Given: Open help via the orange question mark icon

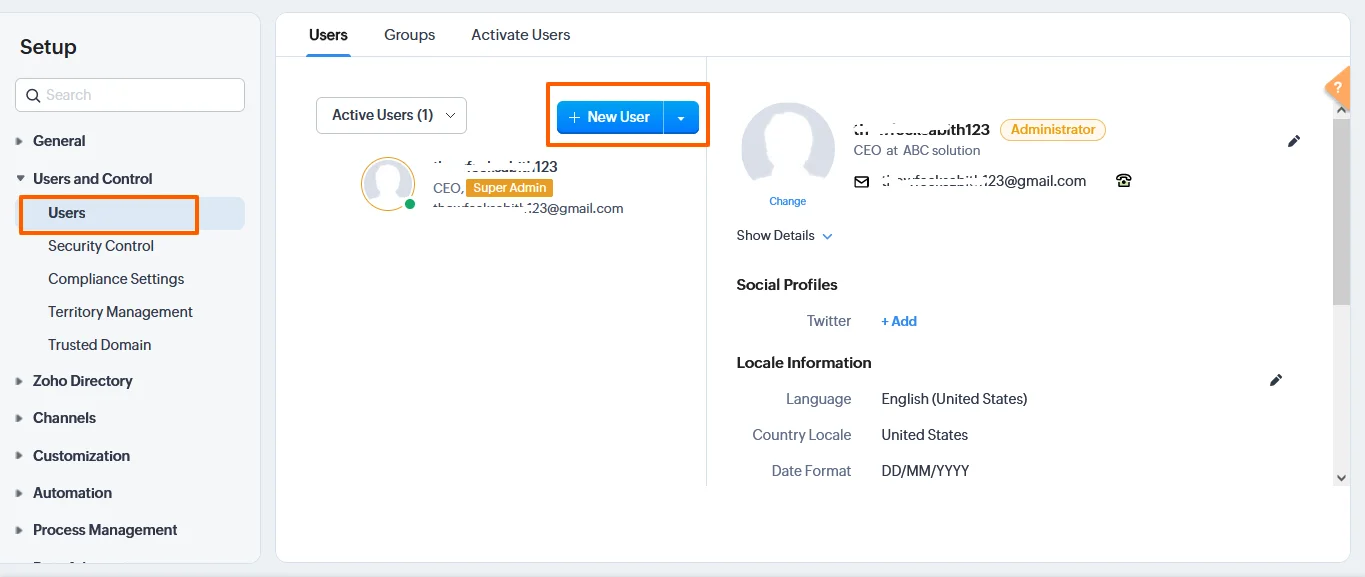Looking at the screenshot, I should [1338, 88].
